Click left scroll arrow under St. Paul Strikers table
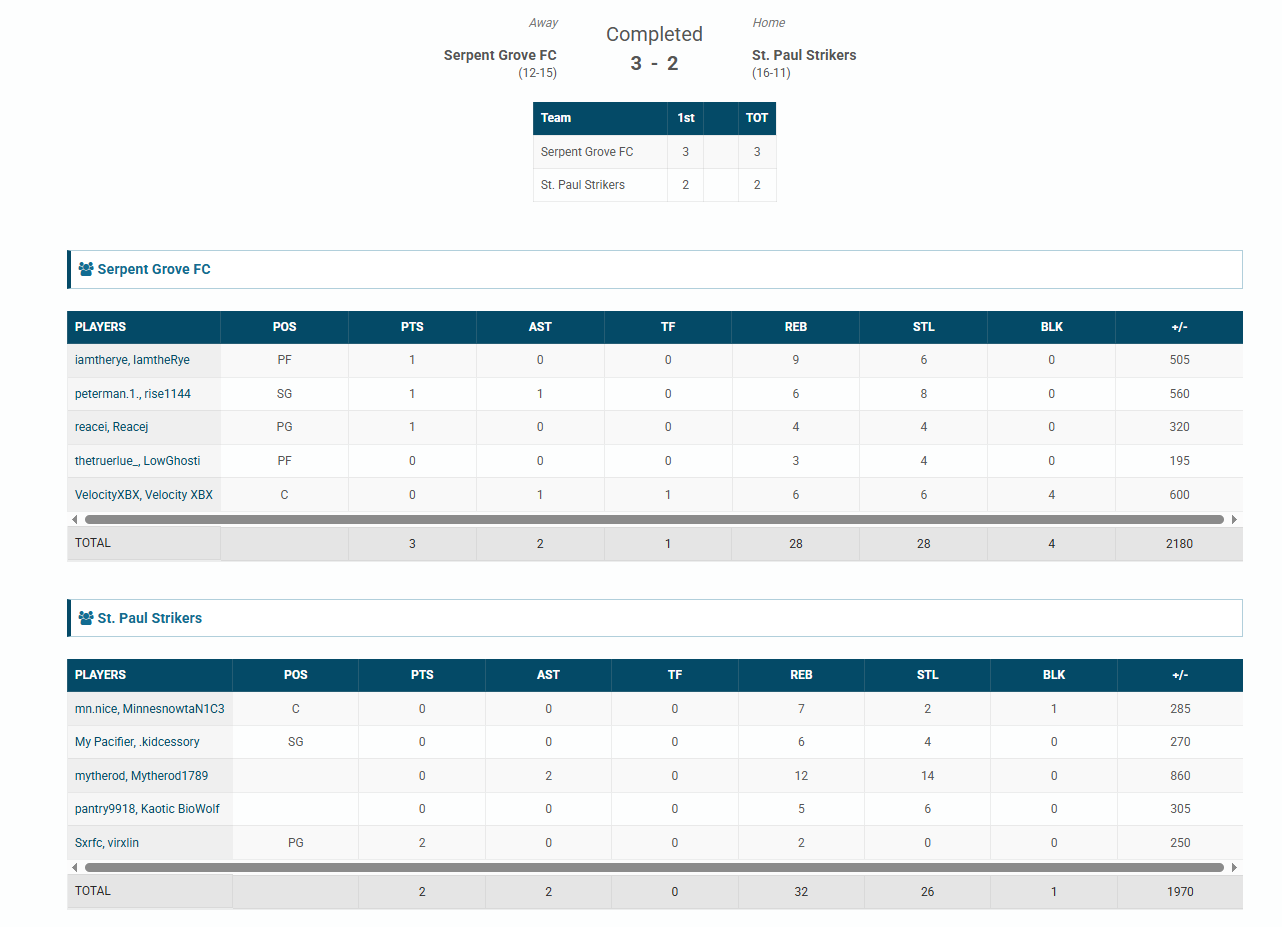Screen dimensions: 1282x927 pyautogui.click(x=74, y=868)
